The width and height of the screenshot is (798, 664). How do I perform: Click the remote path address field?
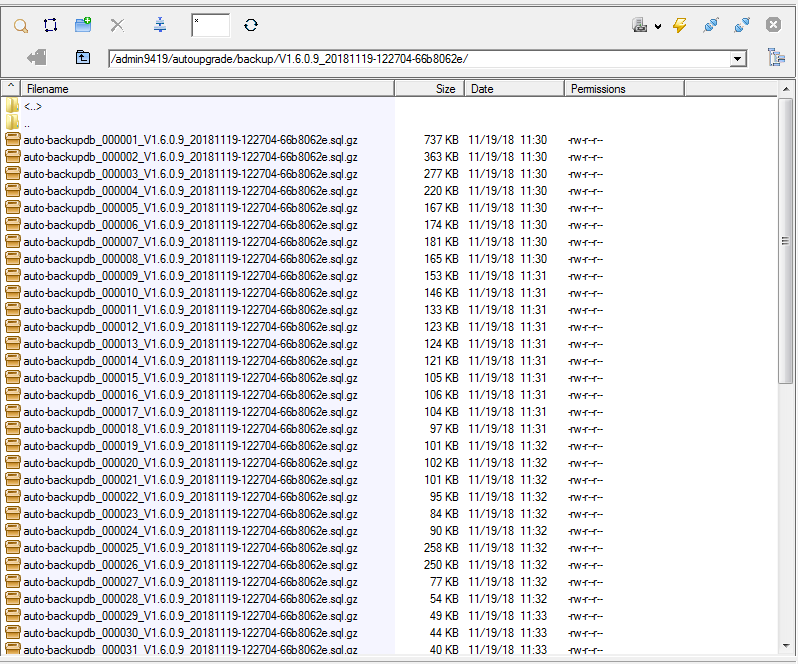[419, 59]
